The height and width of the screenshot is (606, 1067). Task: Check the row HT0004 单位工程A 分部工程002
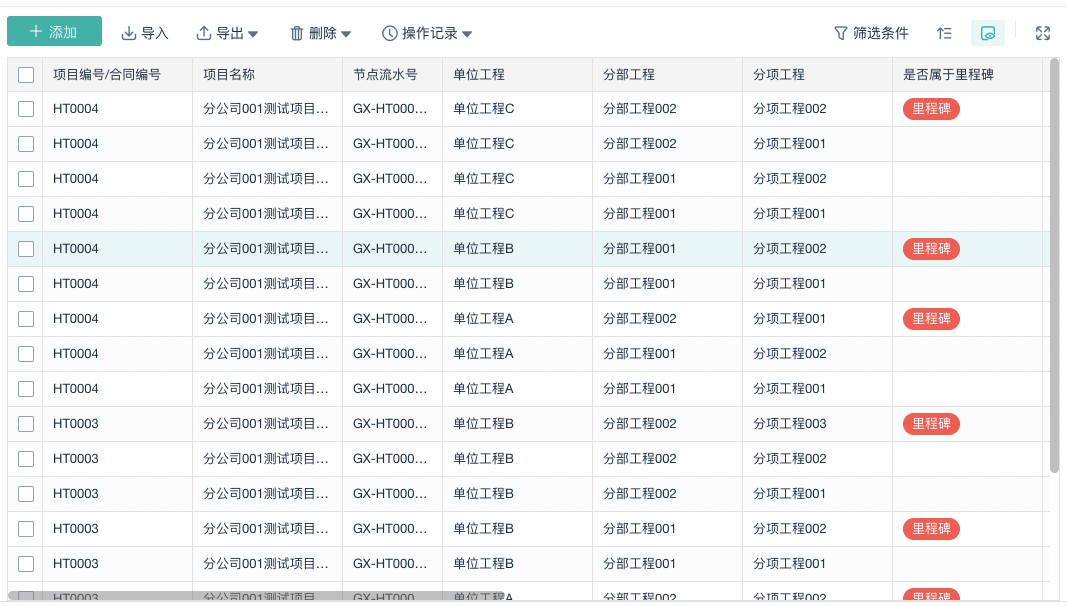(x=26, y=319)
